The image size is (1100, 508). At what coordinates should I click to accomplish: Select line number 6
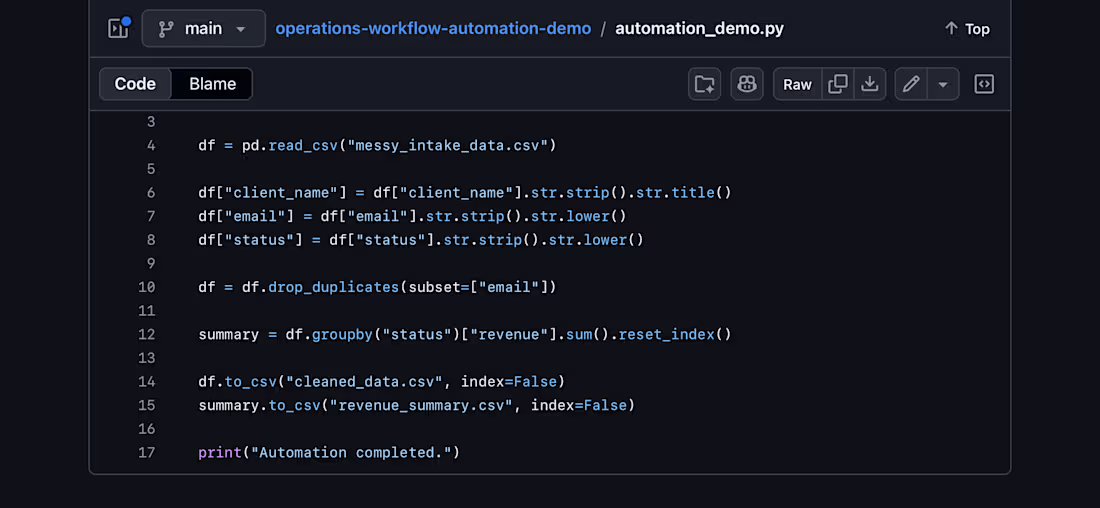(152, 192)
